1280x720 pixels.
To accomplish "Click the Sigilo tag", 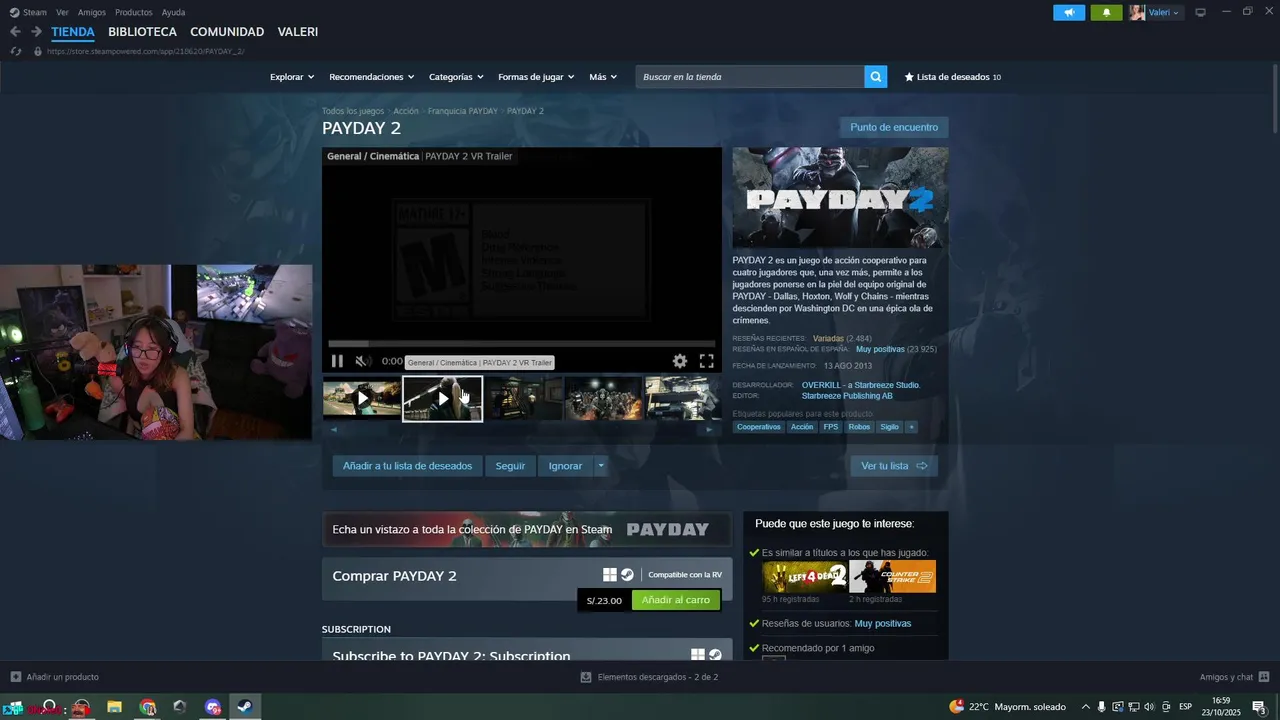I will [x=889, y=427].
